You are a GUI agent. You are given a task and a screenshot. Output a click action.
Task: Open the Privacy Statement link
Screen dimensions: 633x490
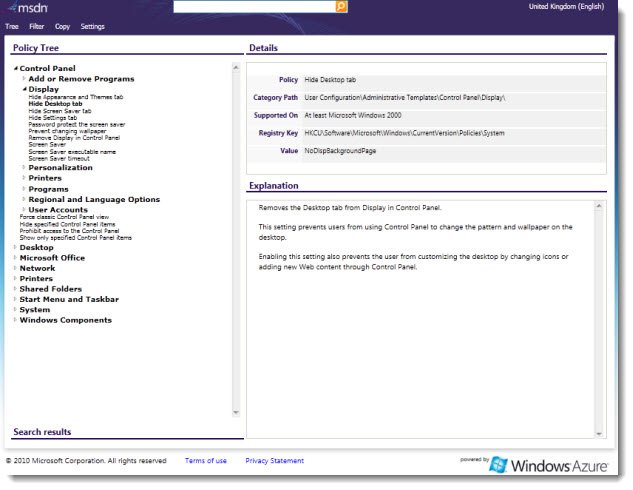tap(275, 461)
